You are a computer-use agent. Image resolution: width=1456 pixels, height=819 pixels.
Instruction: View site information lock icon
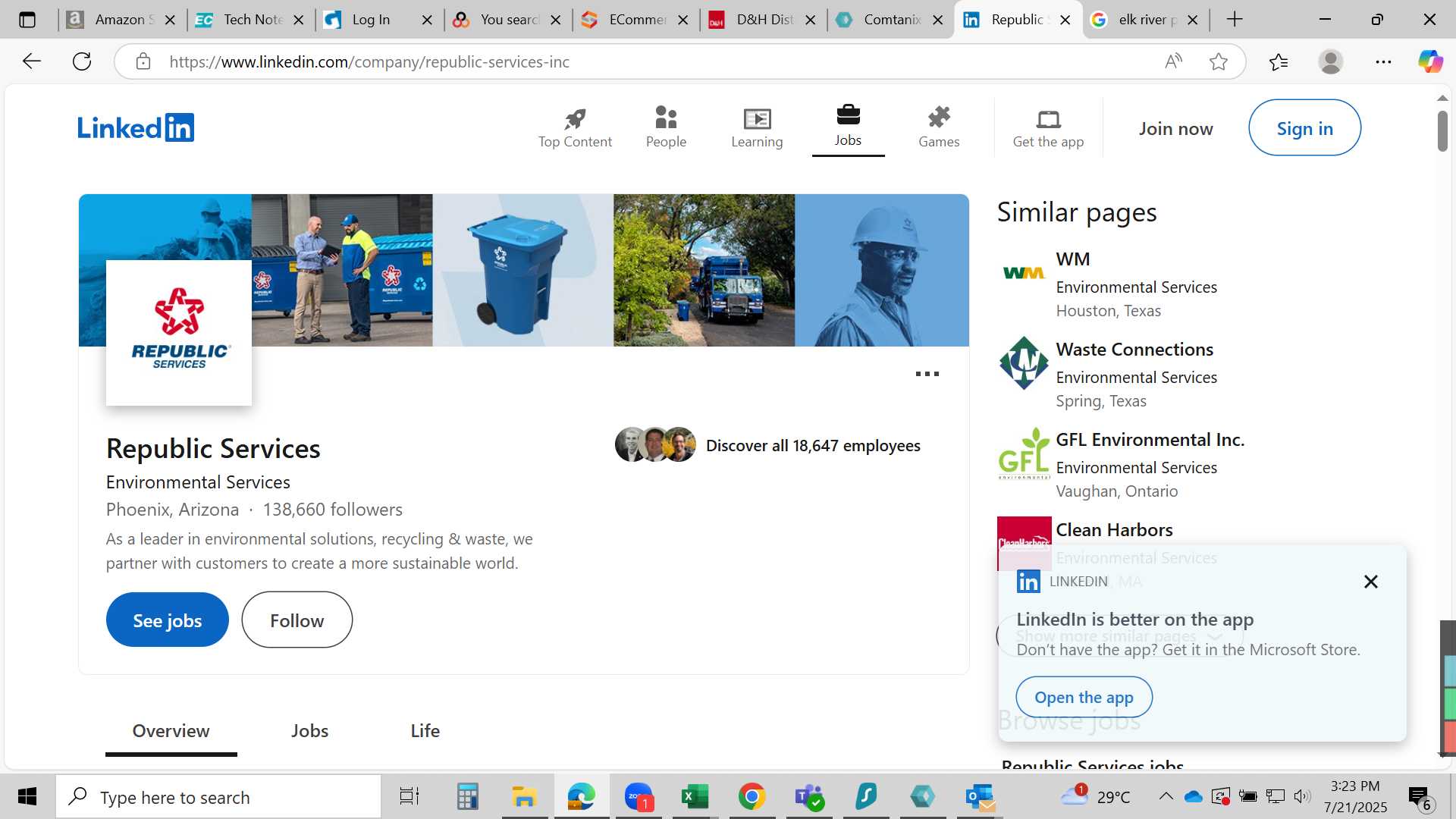[143, 61]
